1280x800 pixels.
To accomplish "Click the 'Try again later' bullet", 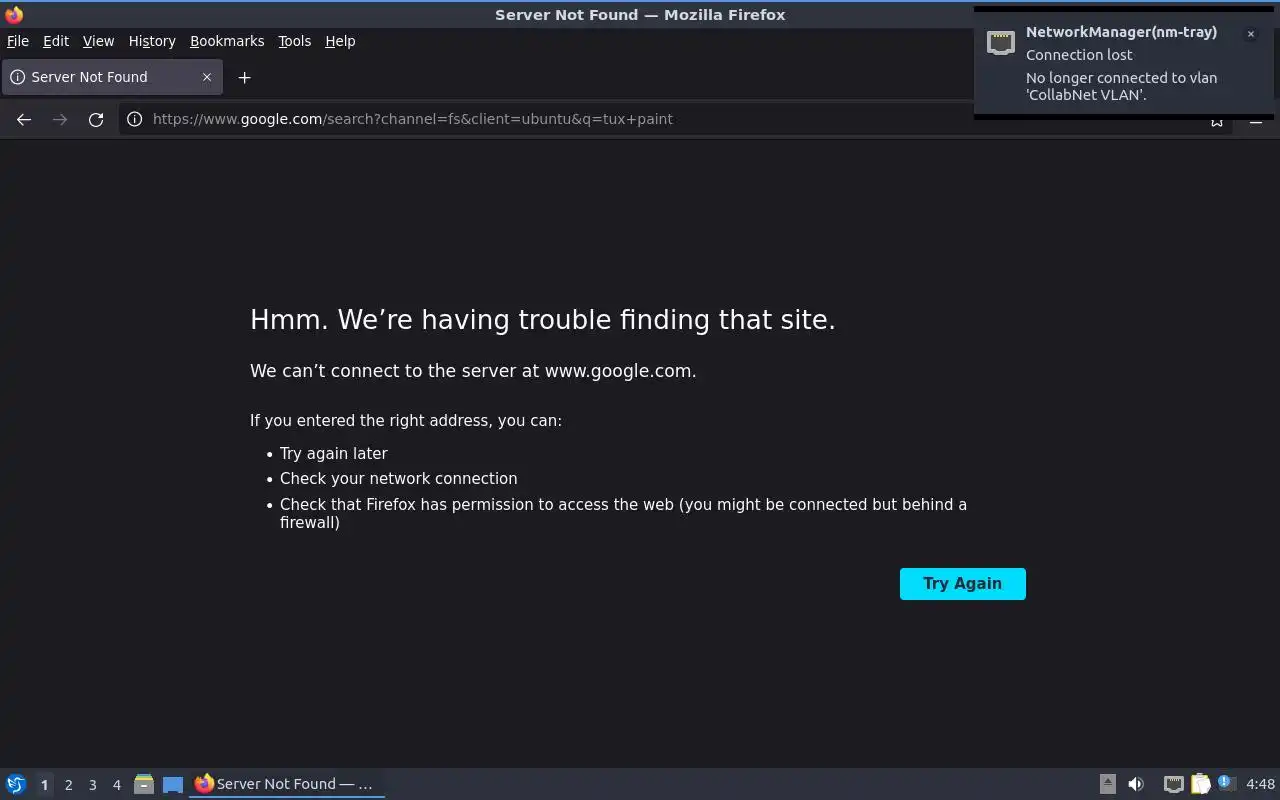I will coord(333,453).
